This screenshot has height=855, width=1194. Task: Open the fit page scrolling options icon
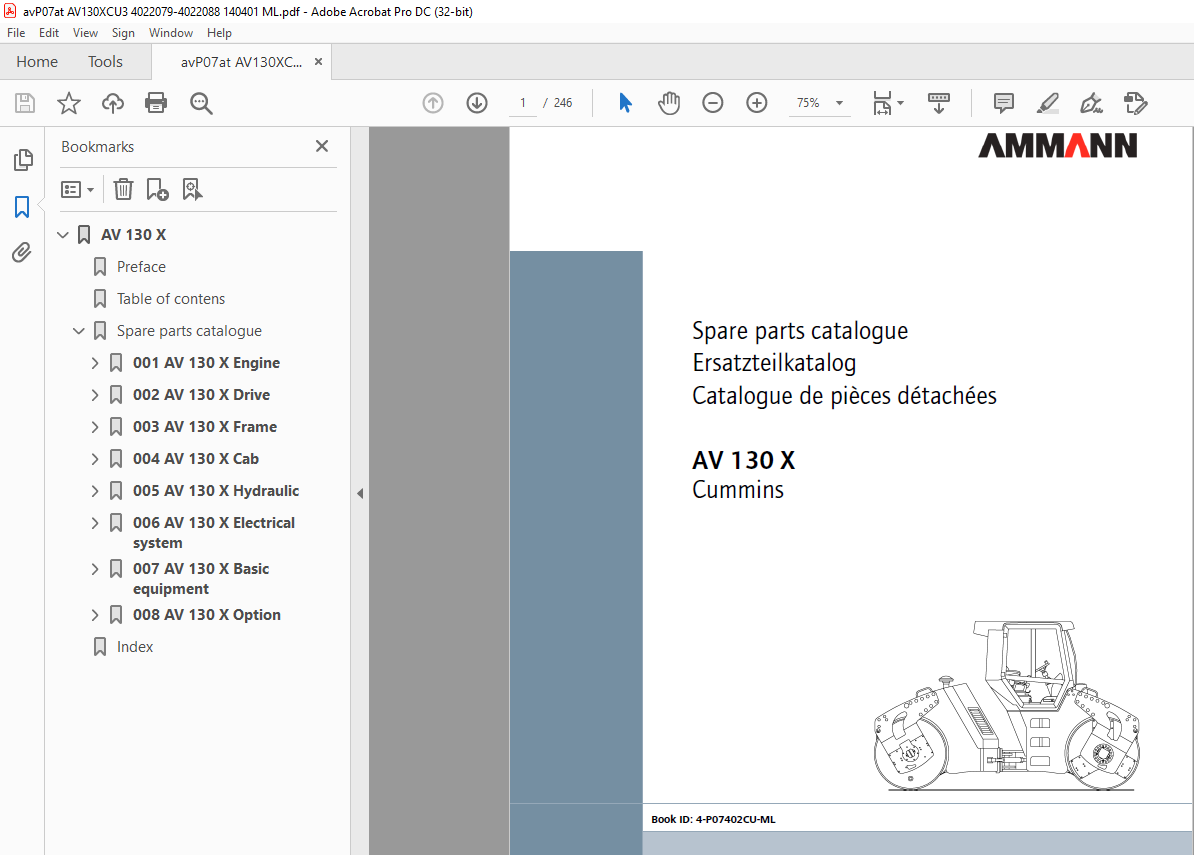[888, 103]
